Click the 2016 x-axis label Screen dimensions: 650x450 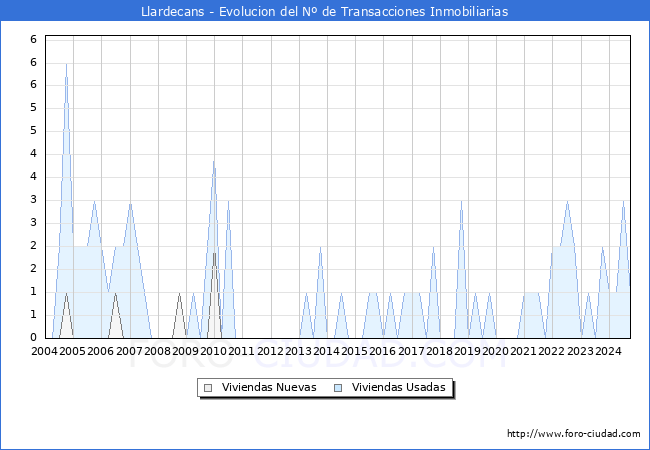click(x=382, y=351)
